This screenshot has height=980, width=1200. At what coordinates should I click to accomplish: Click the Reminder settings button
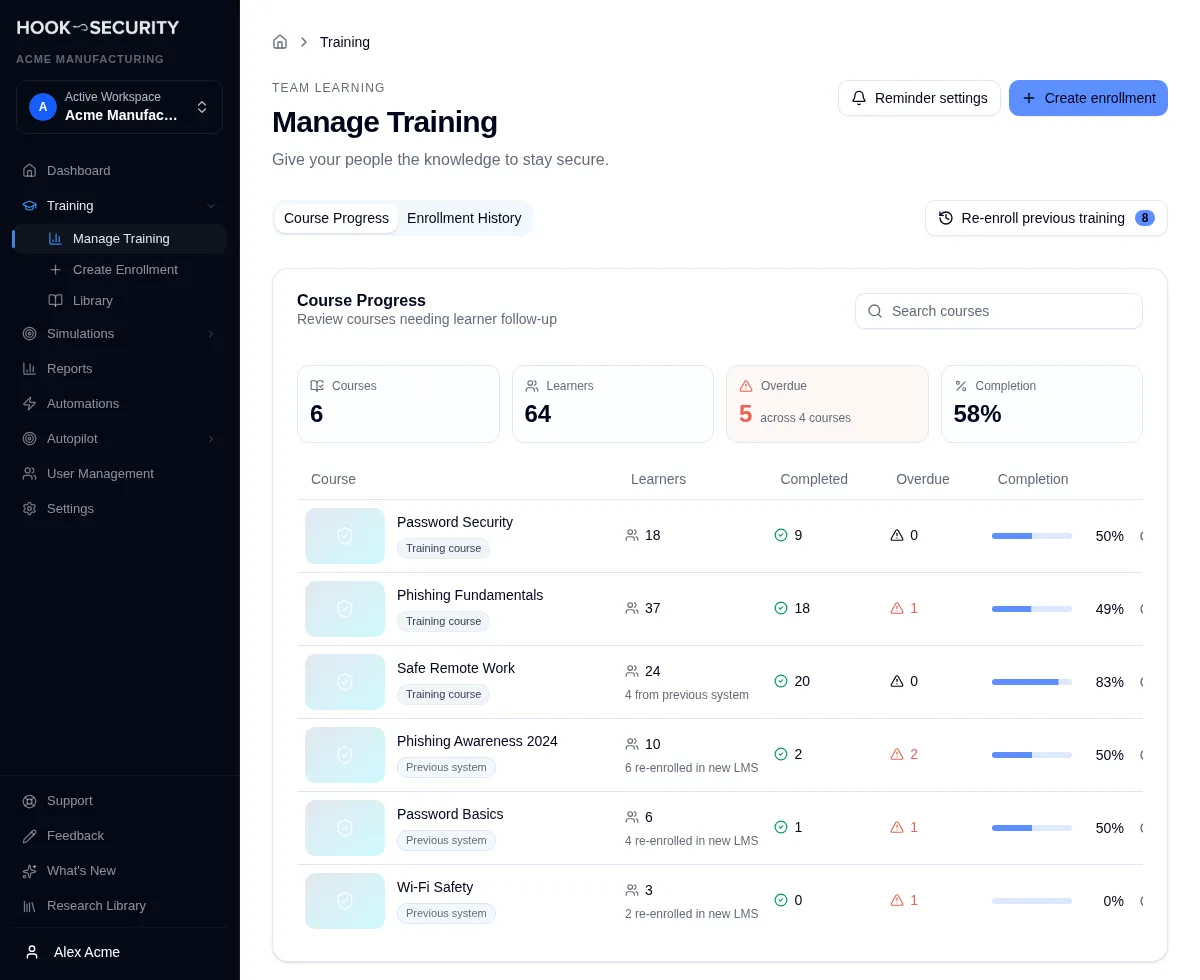tap(919, 98)
